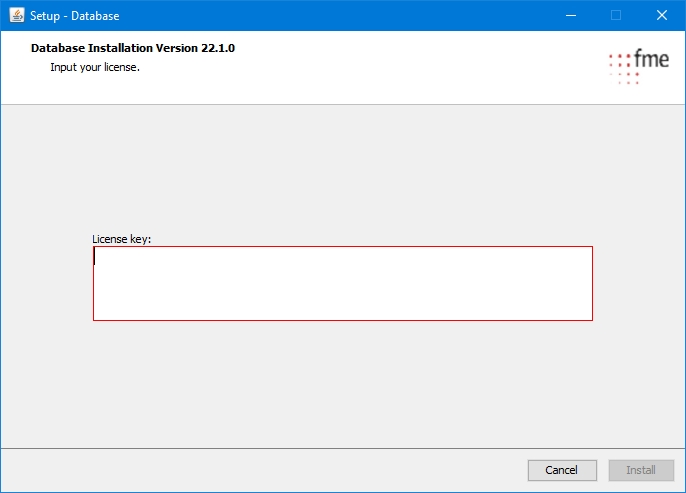Click the 'License key:' label
Viewport: 686px width, 493px height.
click(121, 239)
